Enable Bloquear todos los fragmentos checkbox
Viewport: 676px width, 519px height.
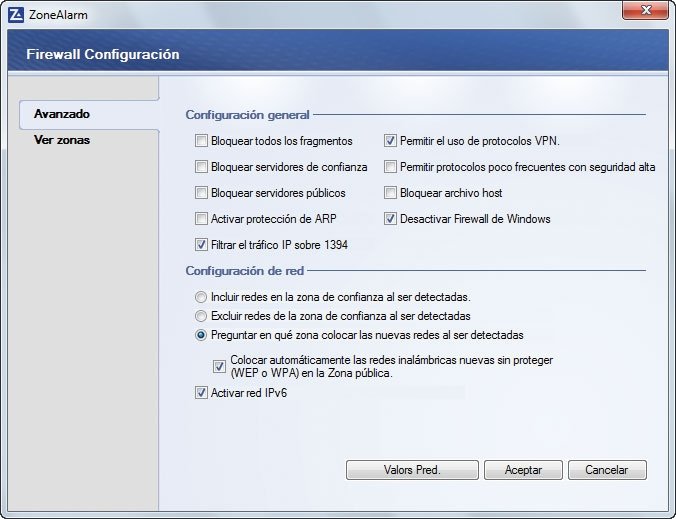(201, 141)
